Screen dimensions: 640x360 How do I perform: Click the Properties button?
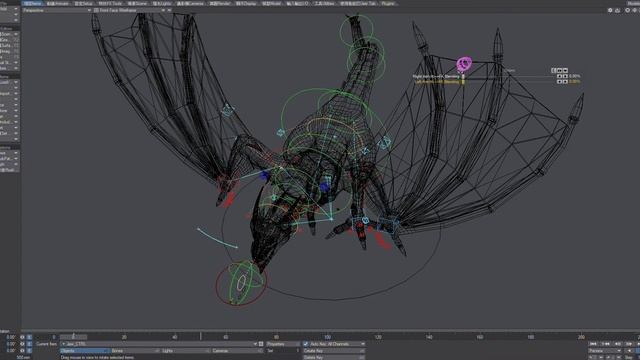[282, 344]
